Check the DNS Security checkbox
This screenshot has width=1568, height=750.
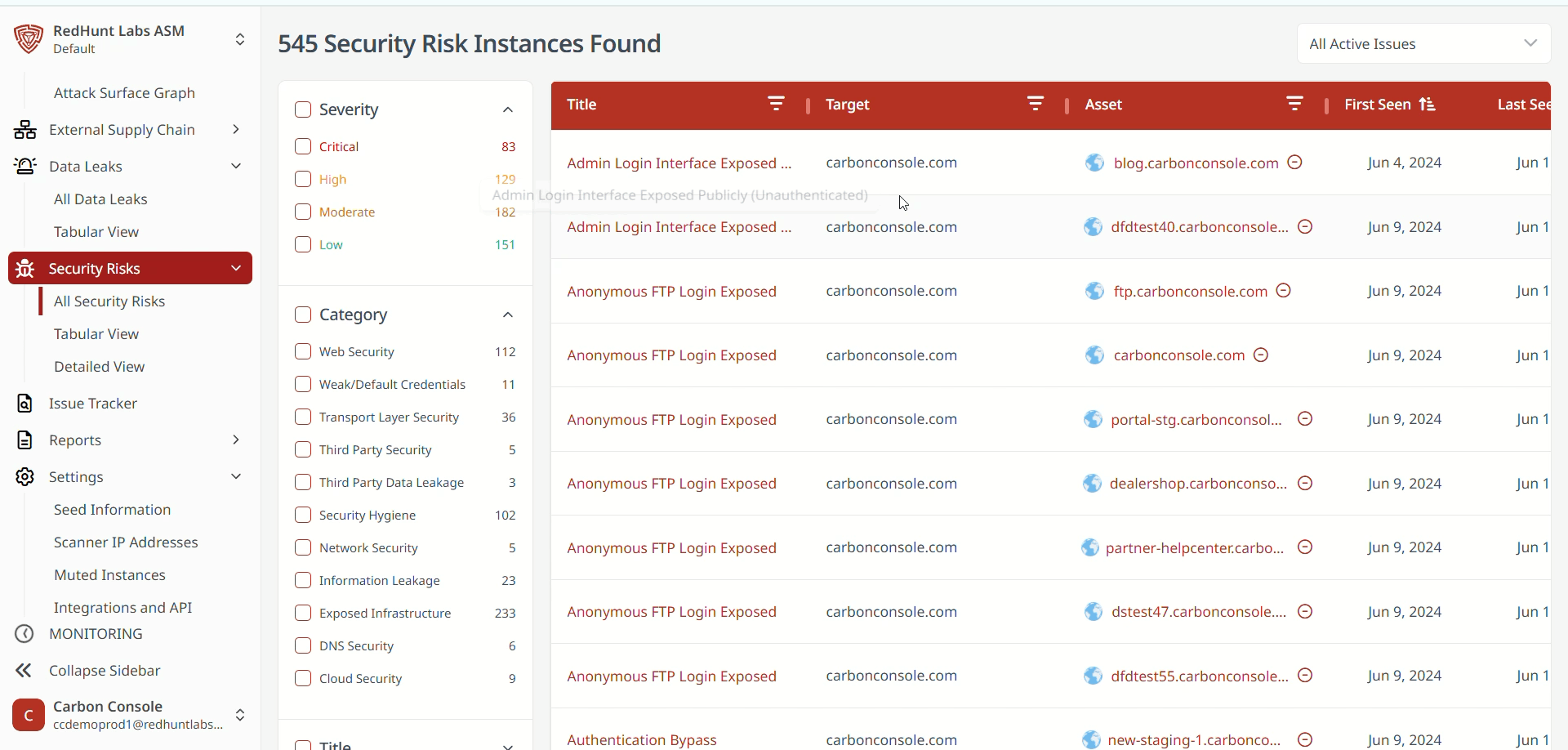[x=303, y=645]
